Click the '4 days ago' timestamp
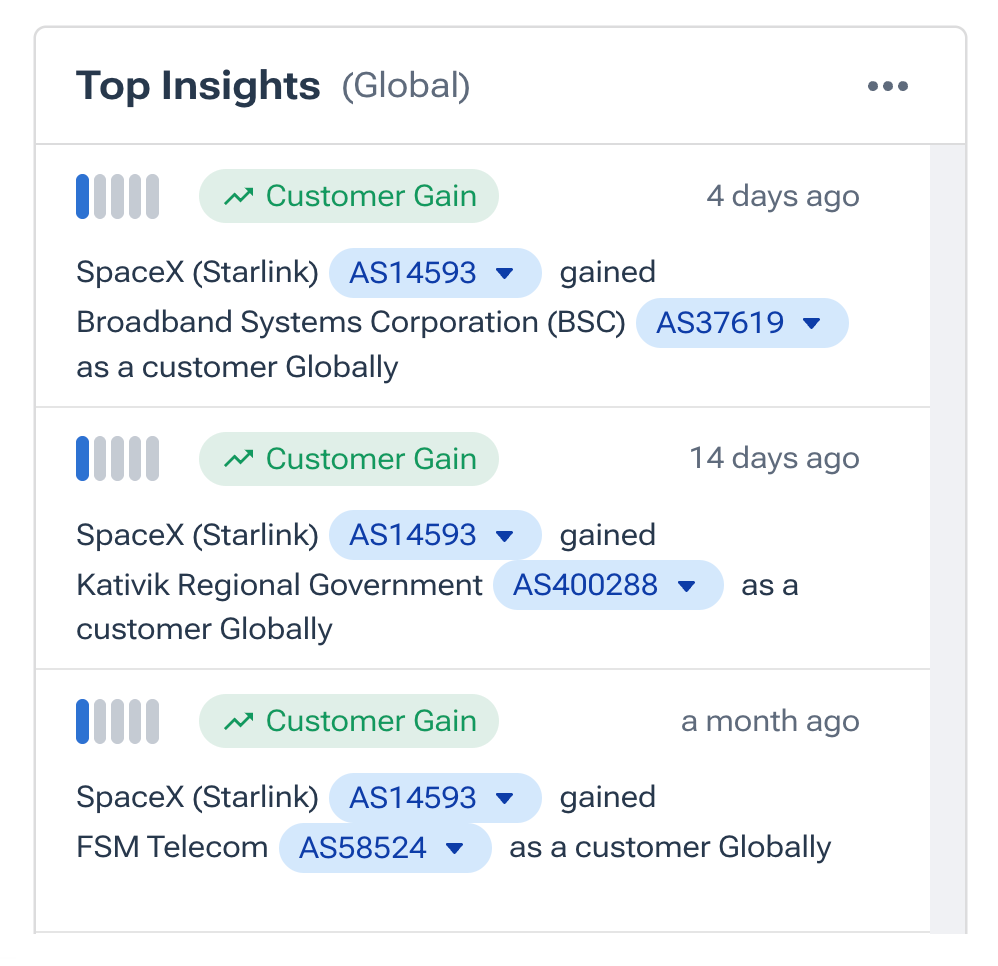Screen dimensions: 998x966 (782, 196)
